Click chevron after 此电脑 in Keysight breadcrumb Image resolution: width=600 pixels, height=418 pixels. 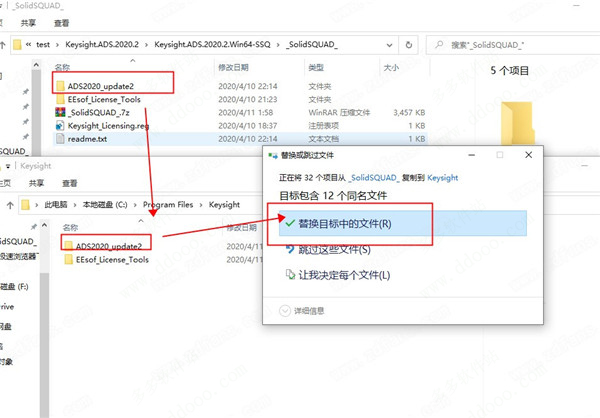(x=75, y=205)
